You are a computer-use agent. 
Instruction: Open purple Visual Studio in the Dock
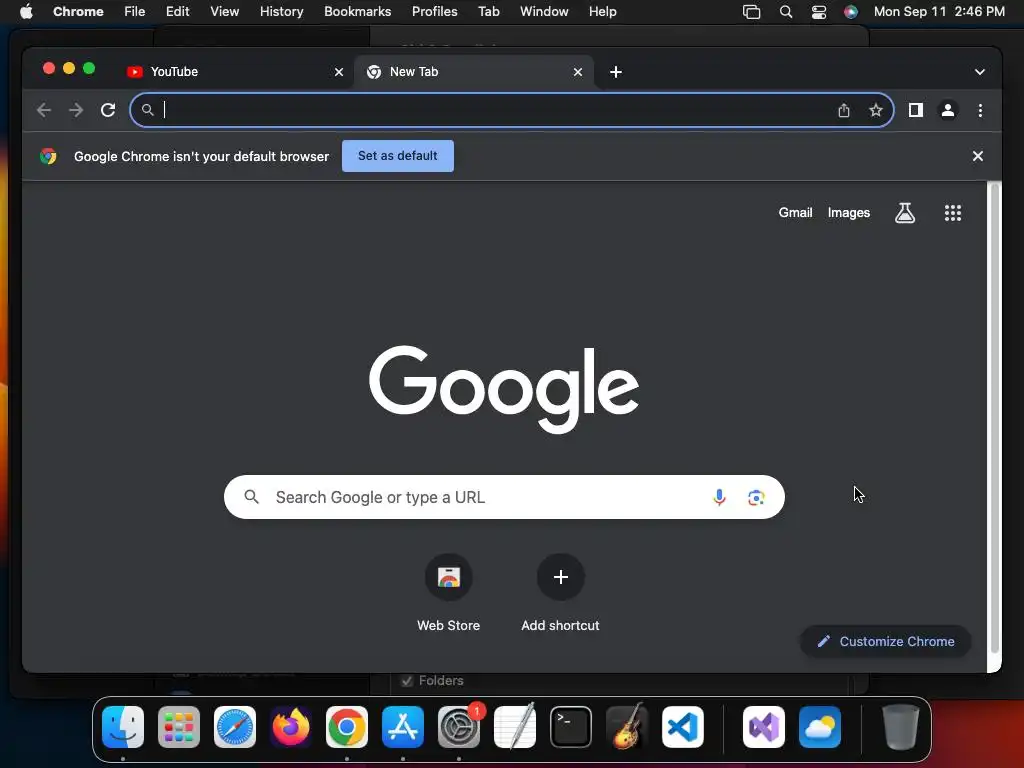tap(763, 727)
